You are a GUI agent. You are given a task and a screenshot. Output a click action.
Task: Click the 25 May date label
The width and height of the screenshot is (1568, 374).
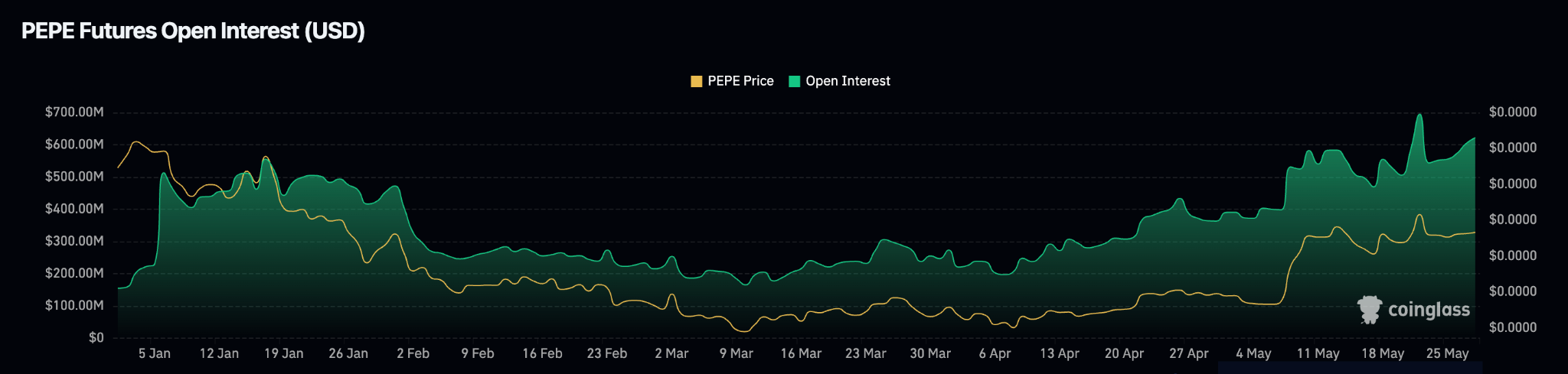point(1447,353)
